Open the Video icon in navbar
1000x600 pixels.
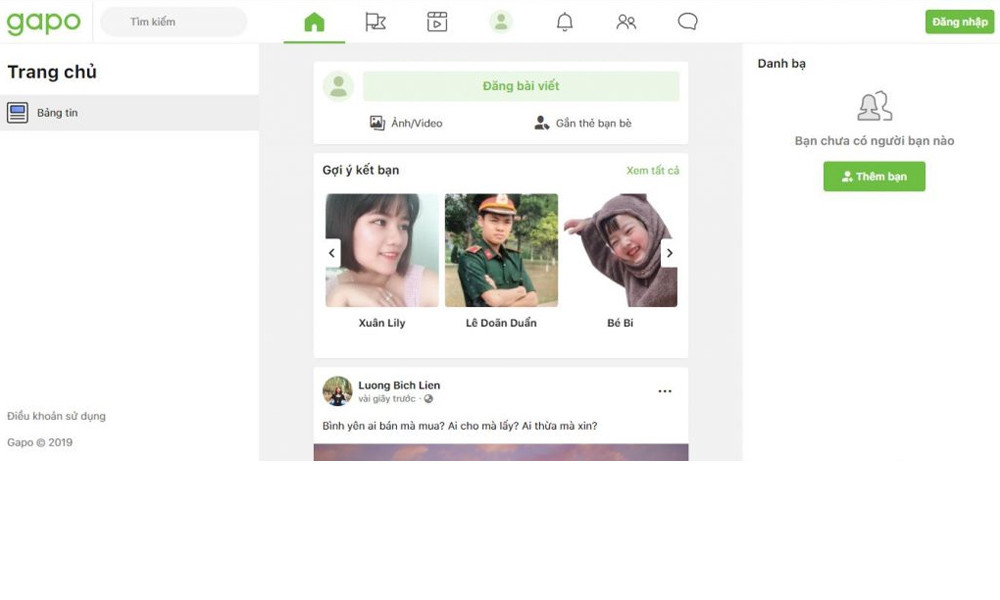tap(437, 22)
